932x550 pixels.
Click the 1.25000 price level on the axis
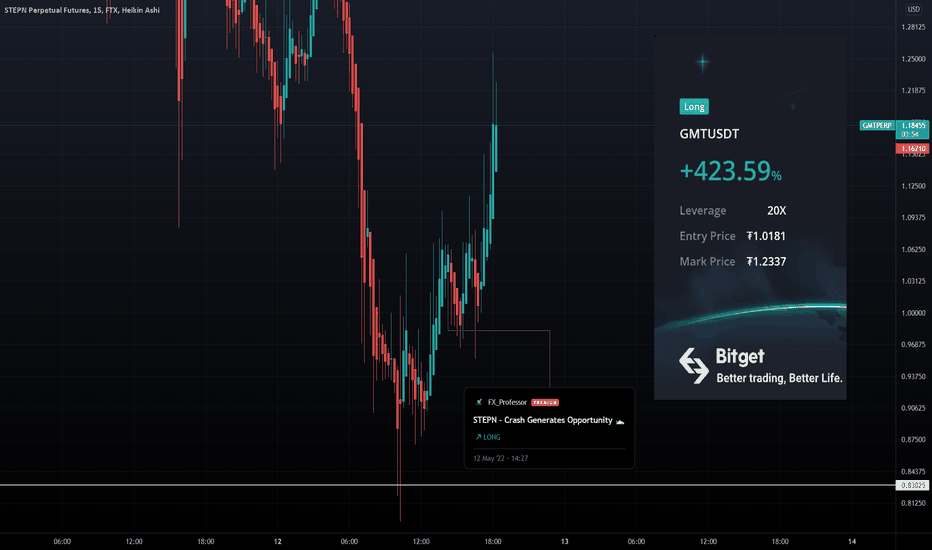pyautogui.click(x=914, y=59)
